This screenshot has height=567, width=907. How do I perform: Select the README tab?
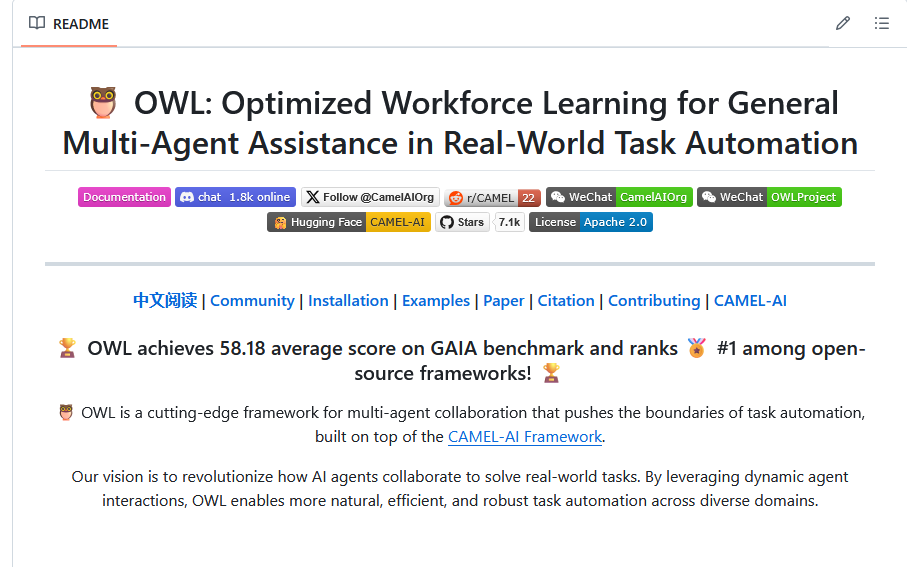click(69, 24)
